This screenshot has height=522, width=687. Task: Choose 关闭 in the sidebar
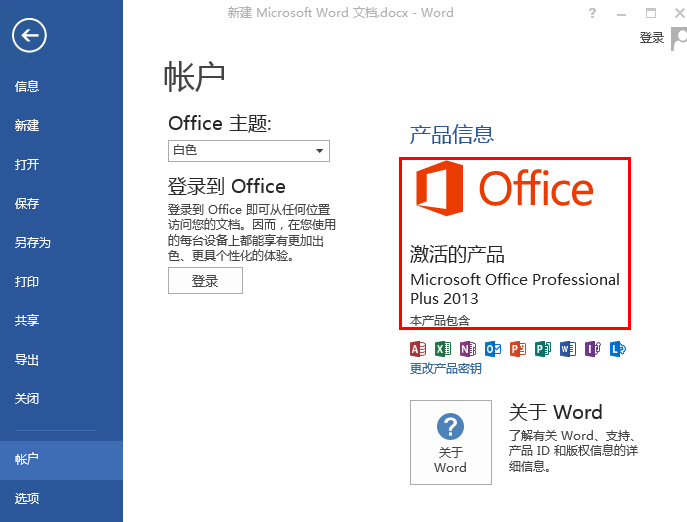[61, 398]
